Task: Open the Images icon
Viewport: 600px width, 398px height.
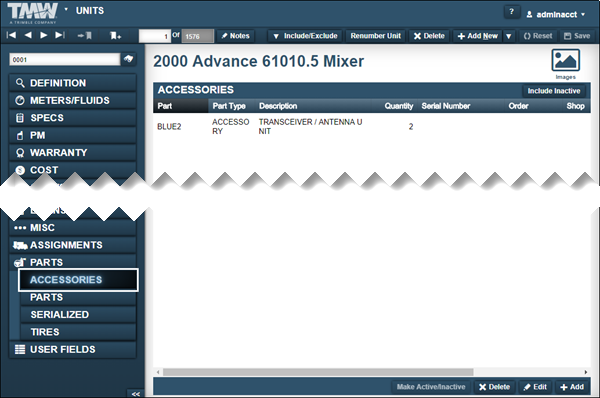Action: (565, 60)
